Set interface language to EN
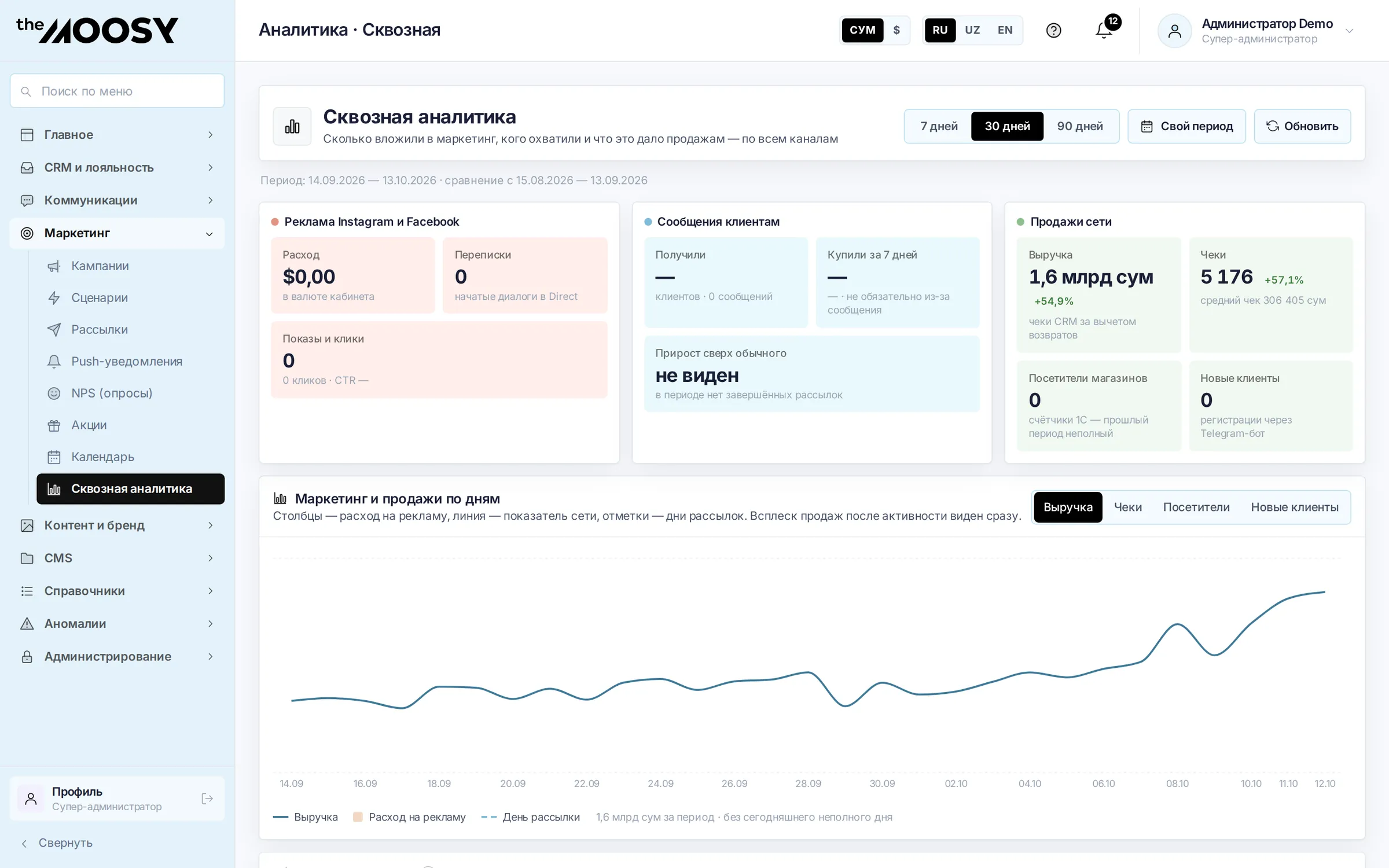The image size is (1389, 868). (x=1005, y=30)
